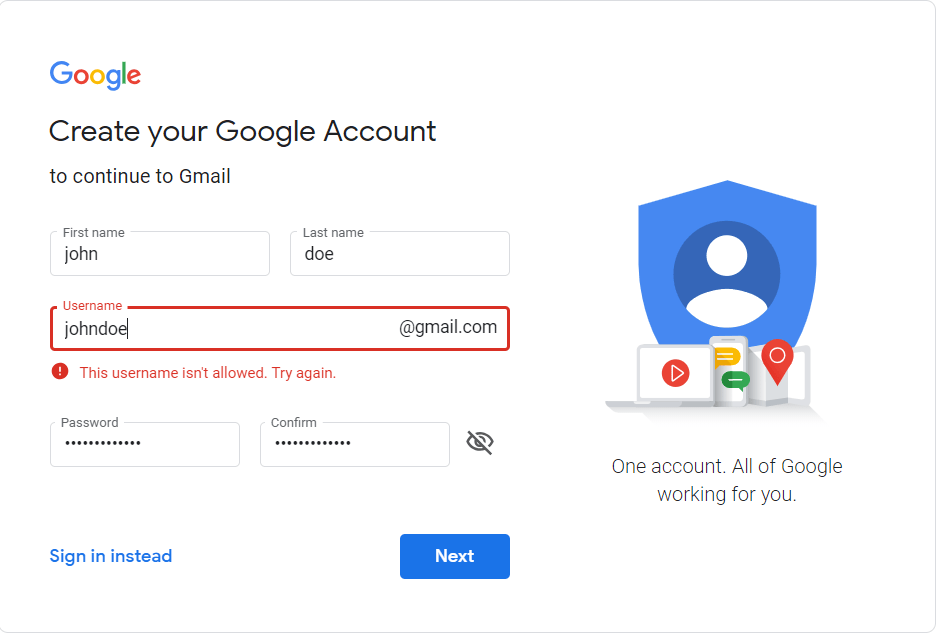Click the red map pin icon

(x=777, y=361)
